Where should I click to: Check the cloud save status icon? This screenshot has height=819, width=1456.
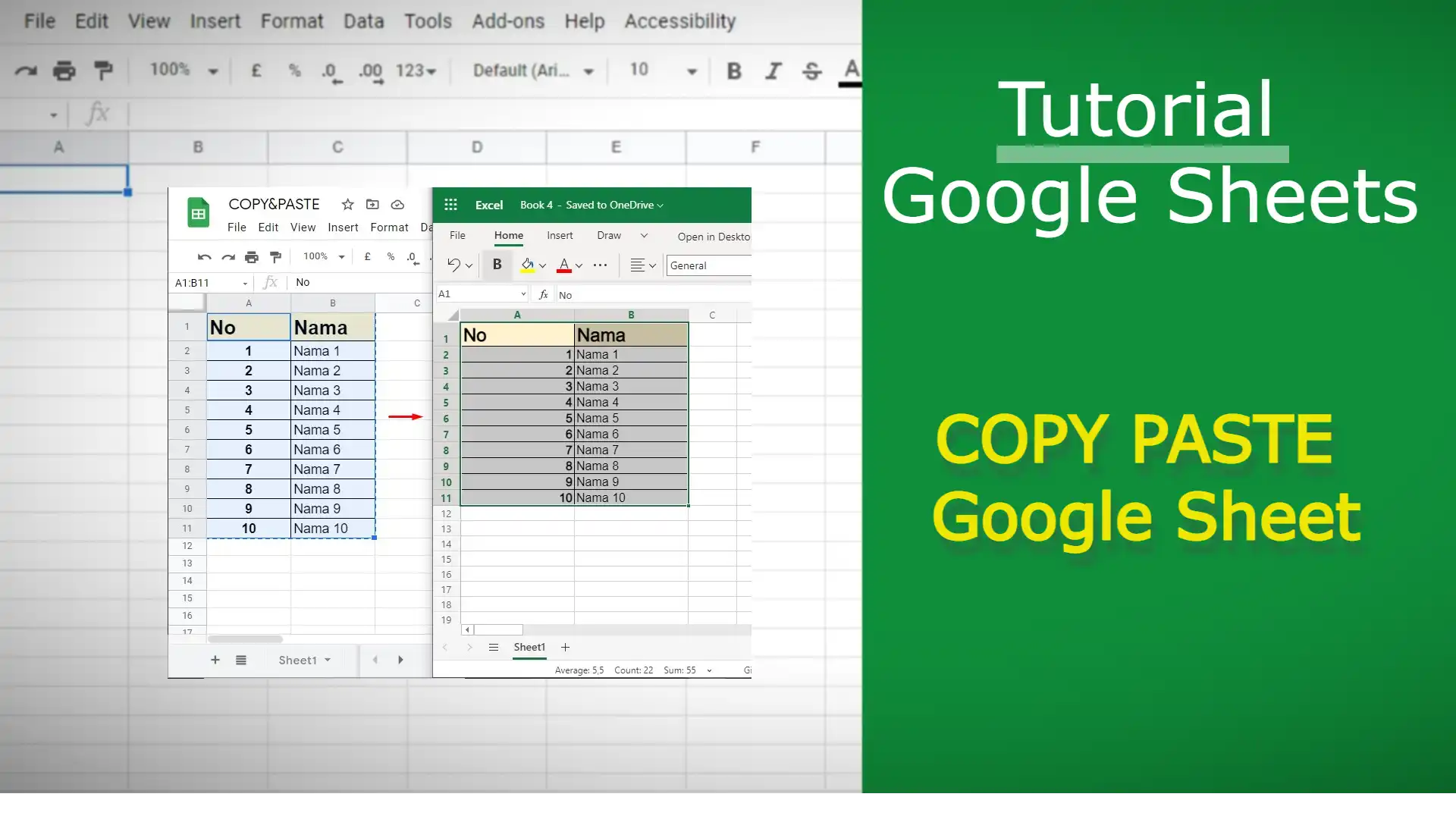[397, 205]
